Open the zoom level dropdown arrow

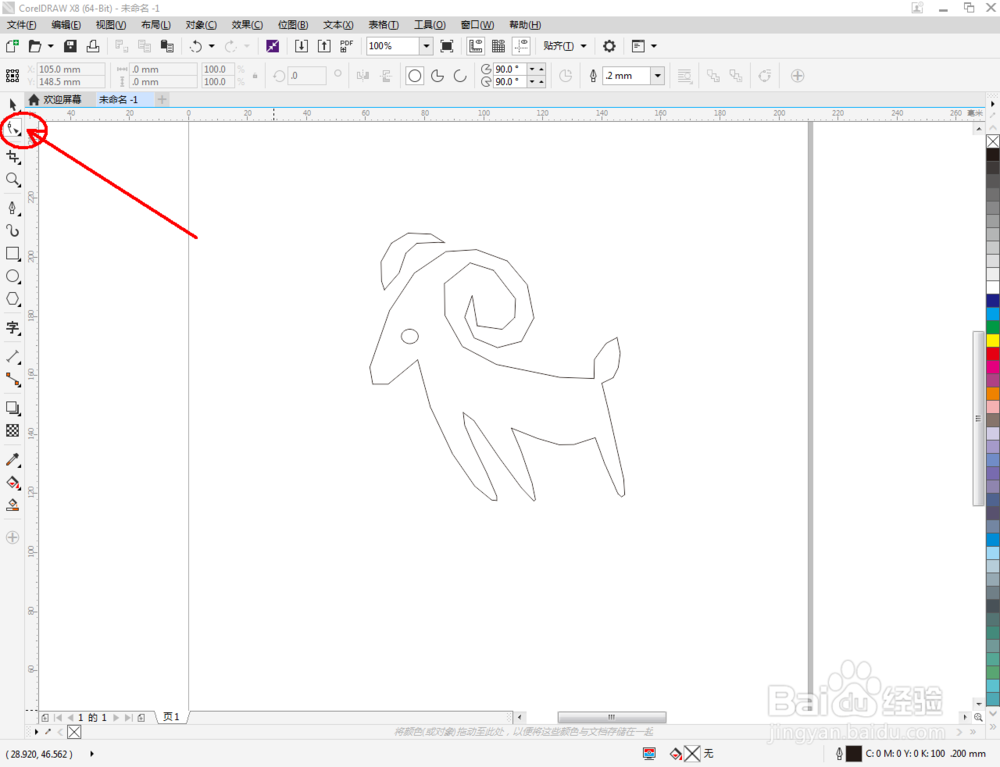[x=426, y=46]
